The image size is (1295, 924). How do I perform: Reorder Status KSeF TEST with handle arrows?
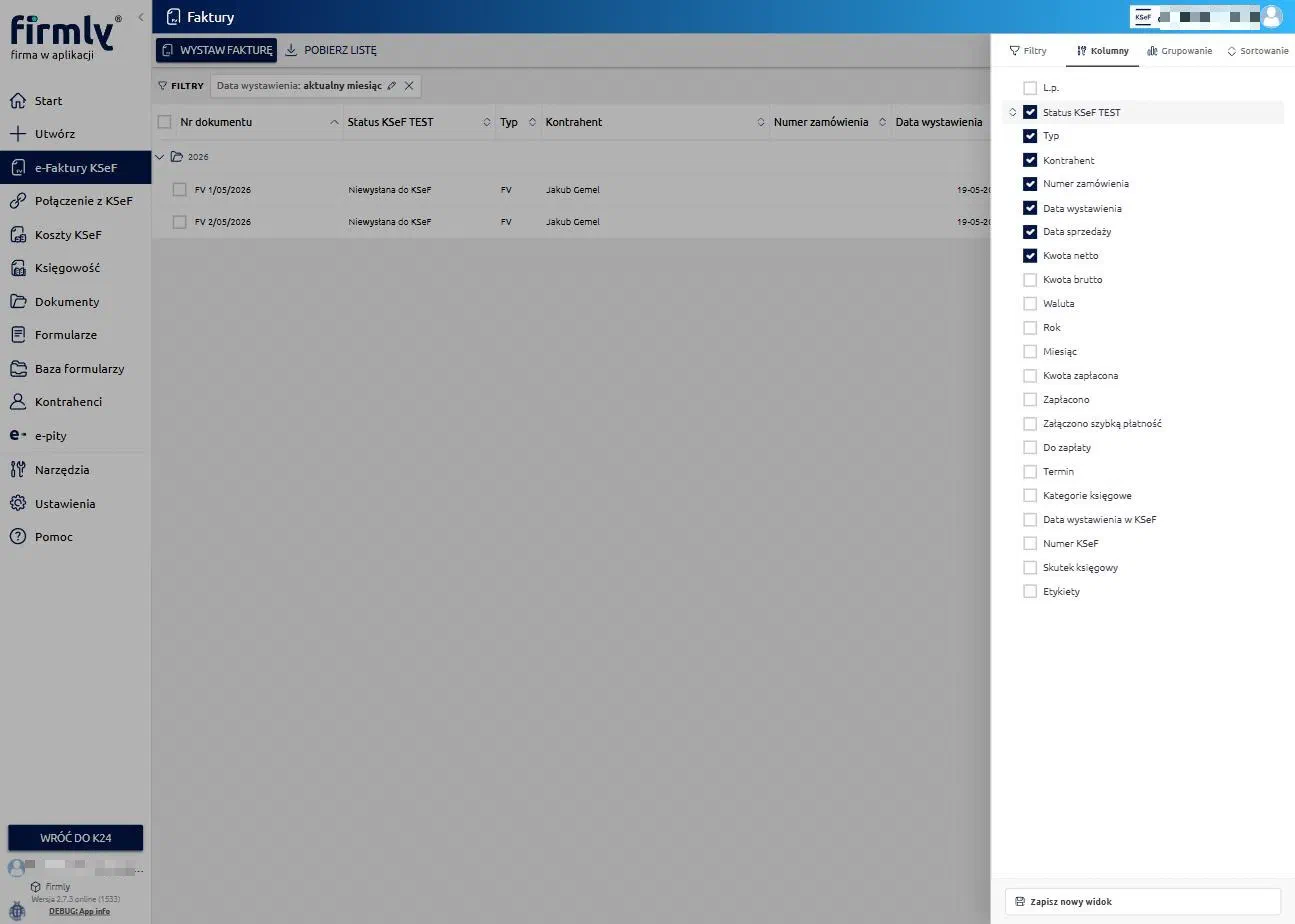(1012, 112)
